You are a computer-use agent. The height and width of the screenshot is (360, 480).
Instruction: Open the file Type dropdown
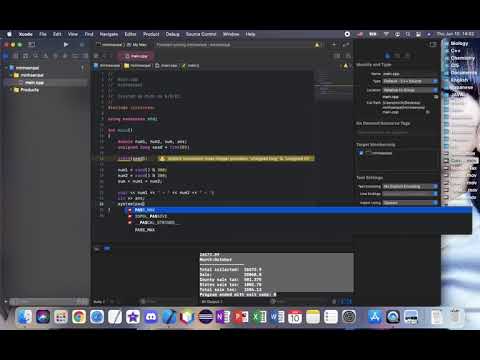[x=410, y=81]
